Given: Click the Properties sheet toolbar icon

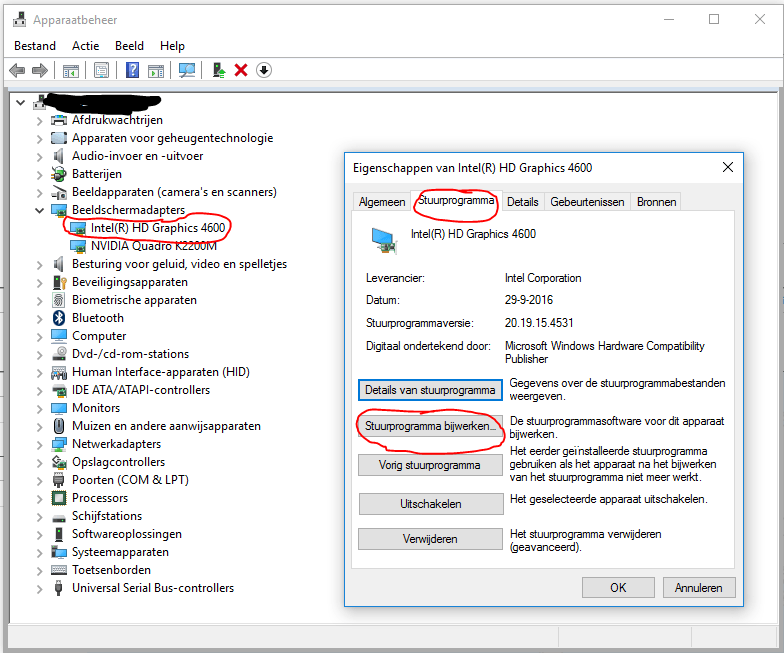Looking at the screenshot, I should (x=102, y=70).
